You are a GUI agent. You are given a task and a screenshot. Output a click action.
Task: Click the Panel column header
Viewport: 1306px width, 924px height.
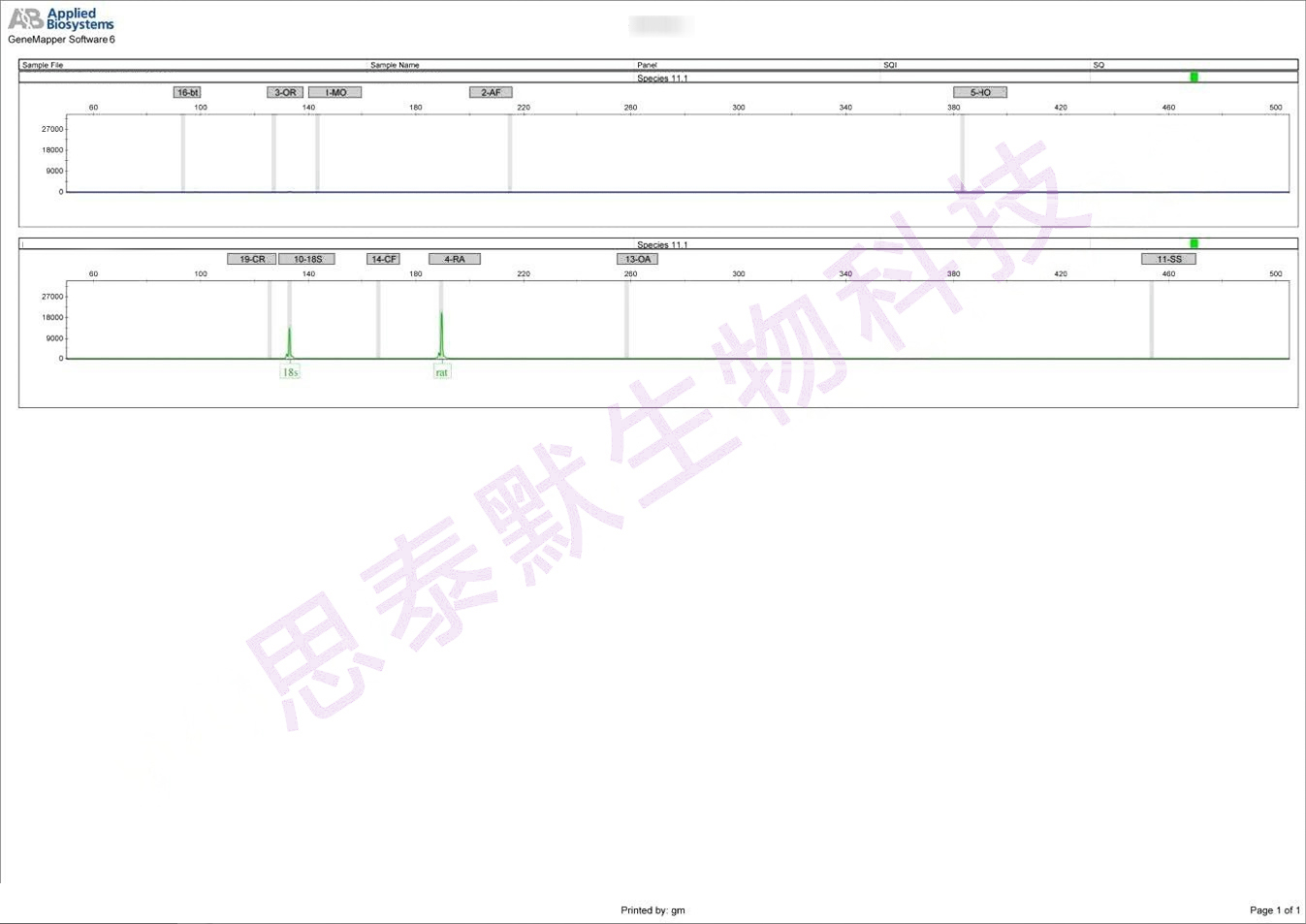pos(647,65)
